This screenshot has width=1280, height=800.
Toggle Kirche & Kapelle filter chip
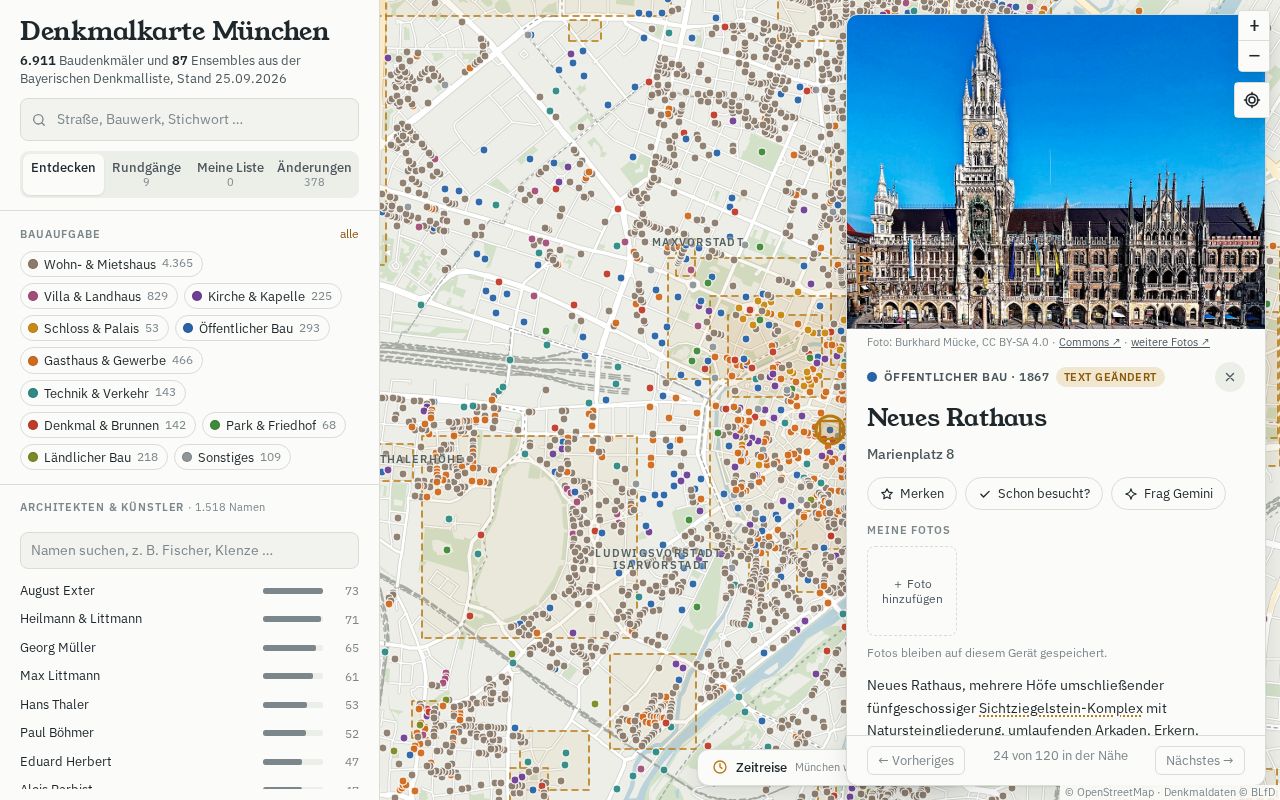[x=262, y=296]
